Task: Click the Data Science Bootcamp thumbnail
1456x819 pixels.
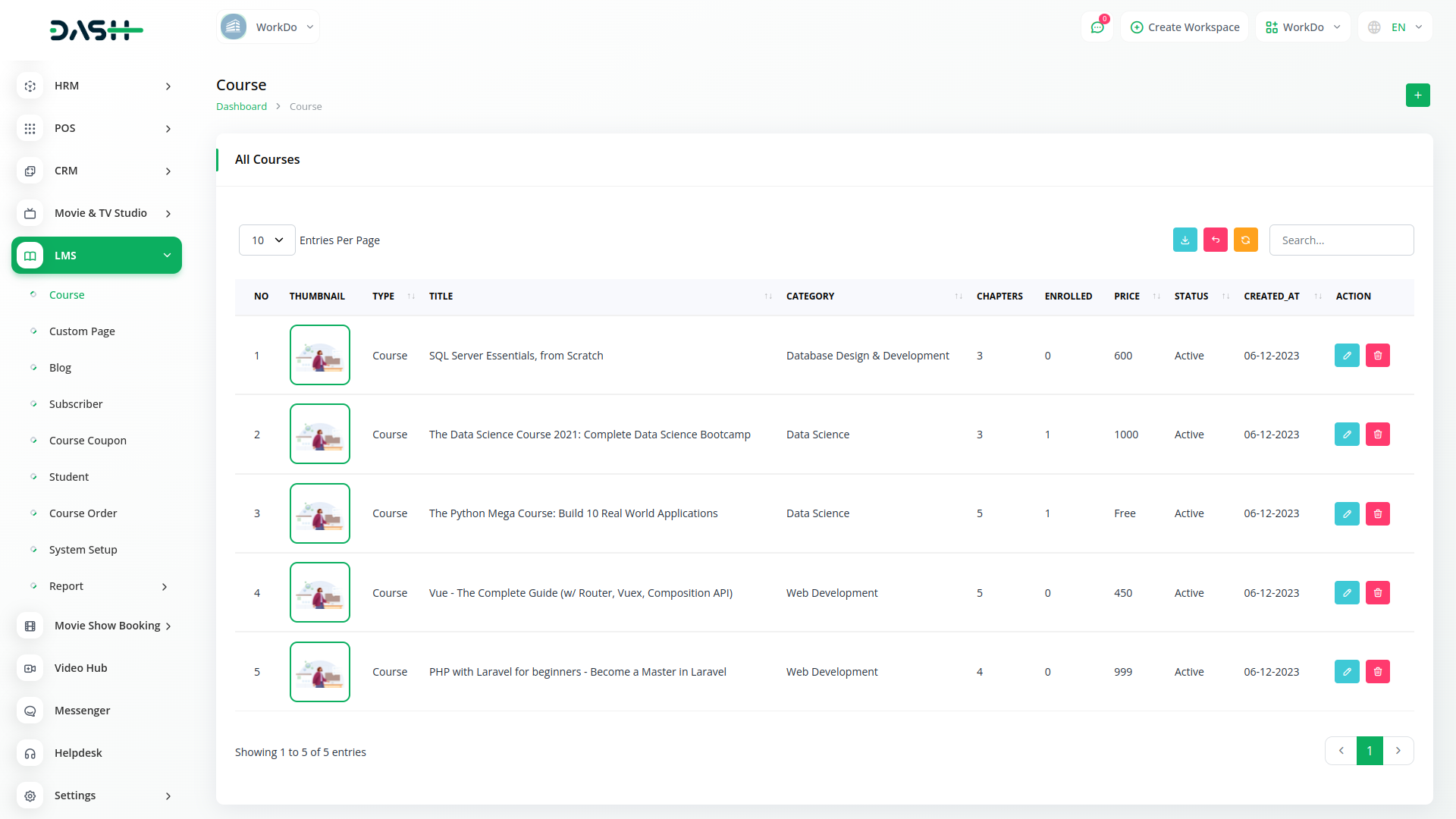Action: point(319,435)
